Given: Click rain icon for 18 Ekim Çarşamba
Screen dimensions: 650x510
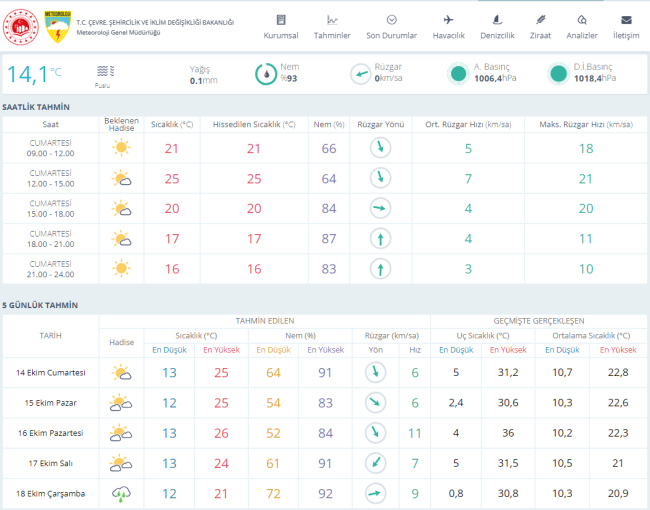Looking at the screenshot, I should 121,493.
